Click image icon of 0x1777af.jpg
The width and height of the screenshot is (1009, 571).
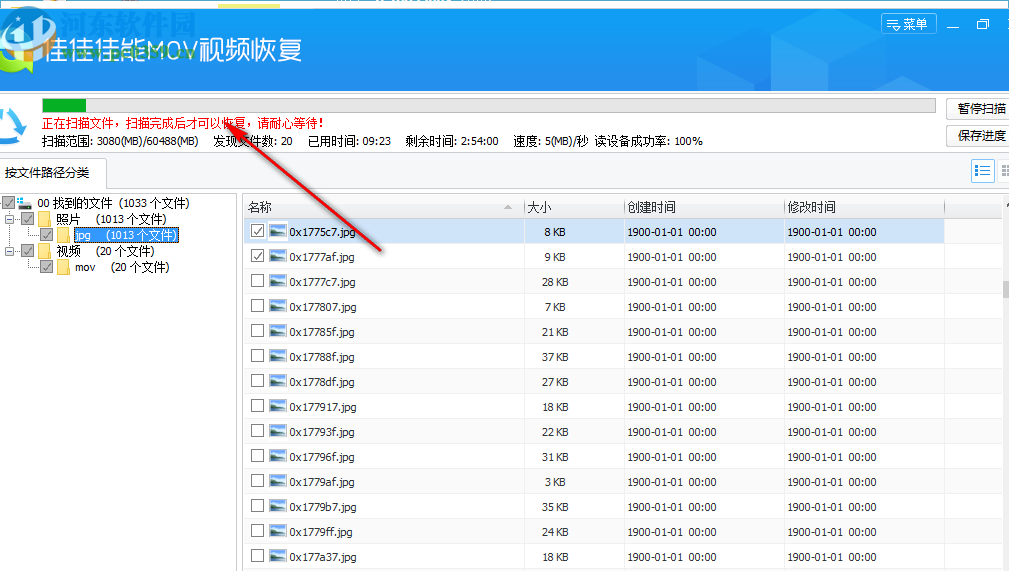coord(277,256)
